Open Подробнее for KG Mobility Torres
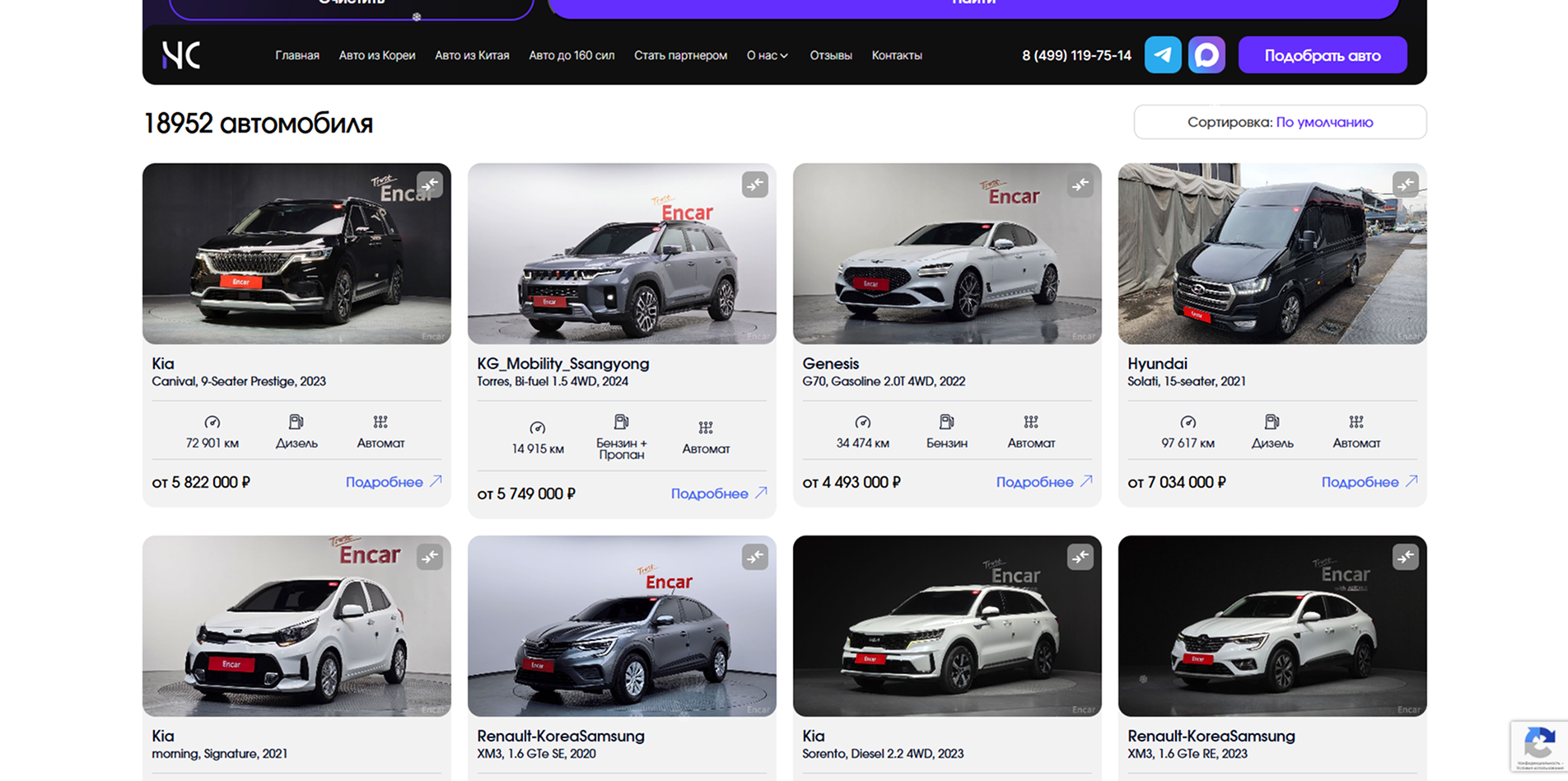 (x=719, y=493)
